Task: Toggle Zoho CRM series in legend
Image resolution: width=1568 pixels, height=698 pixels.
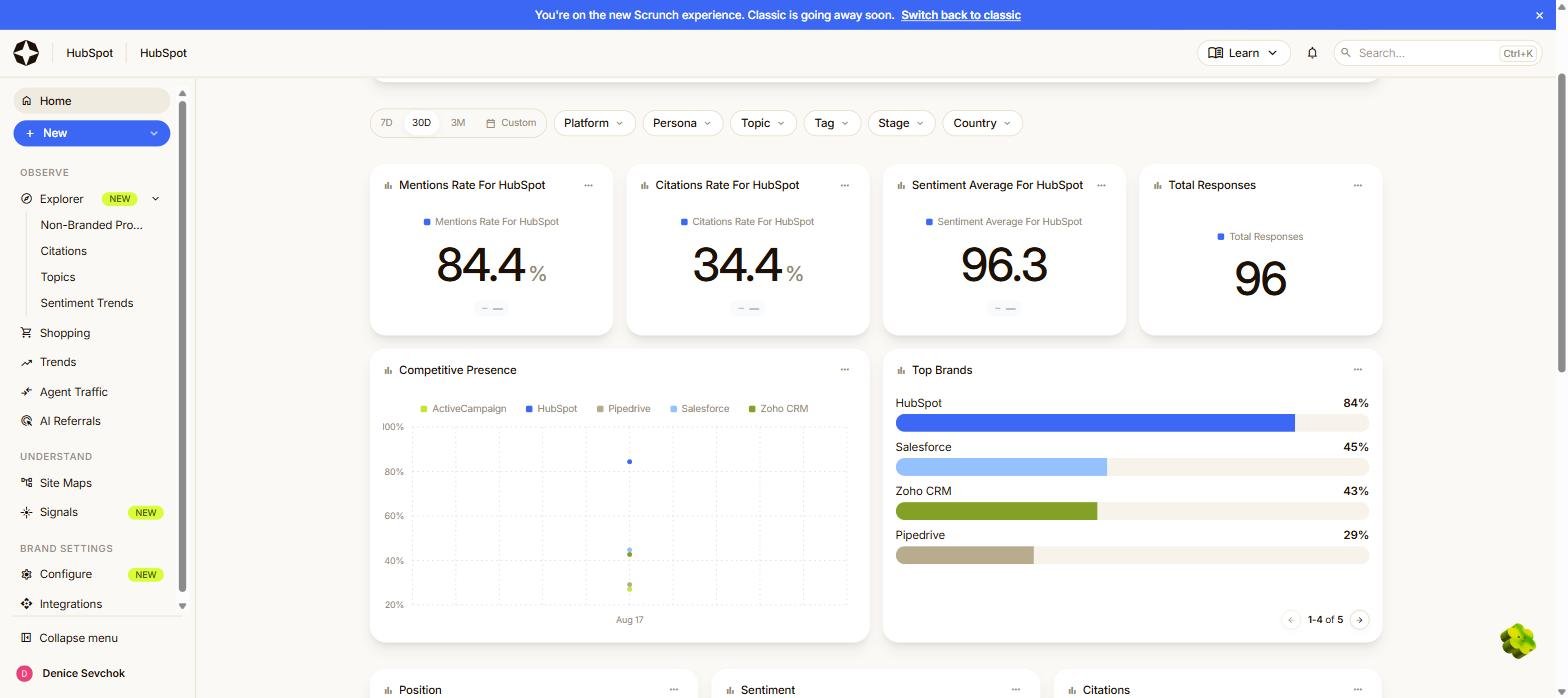Action: click(x=778, y=409)
